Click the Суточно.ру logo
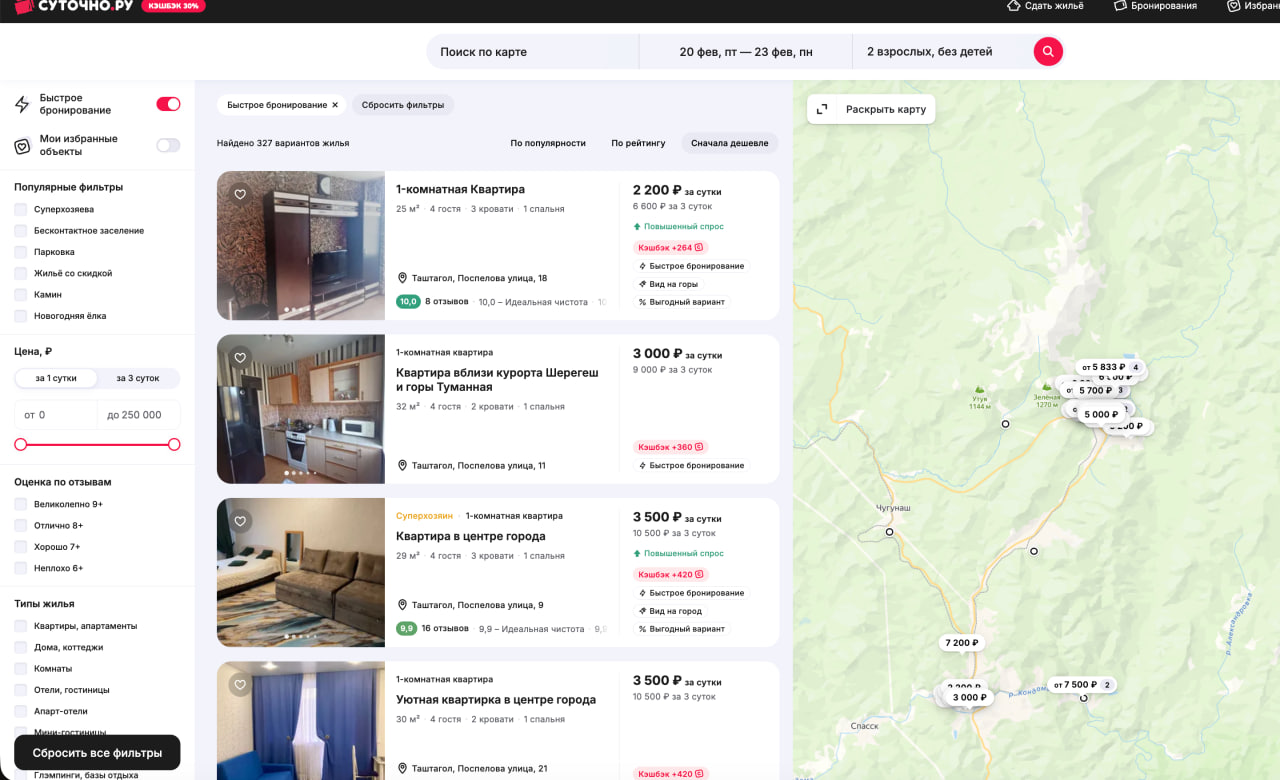The height and width of the screenshot is (780, 1280). [x=74, y=6]
